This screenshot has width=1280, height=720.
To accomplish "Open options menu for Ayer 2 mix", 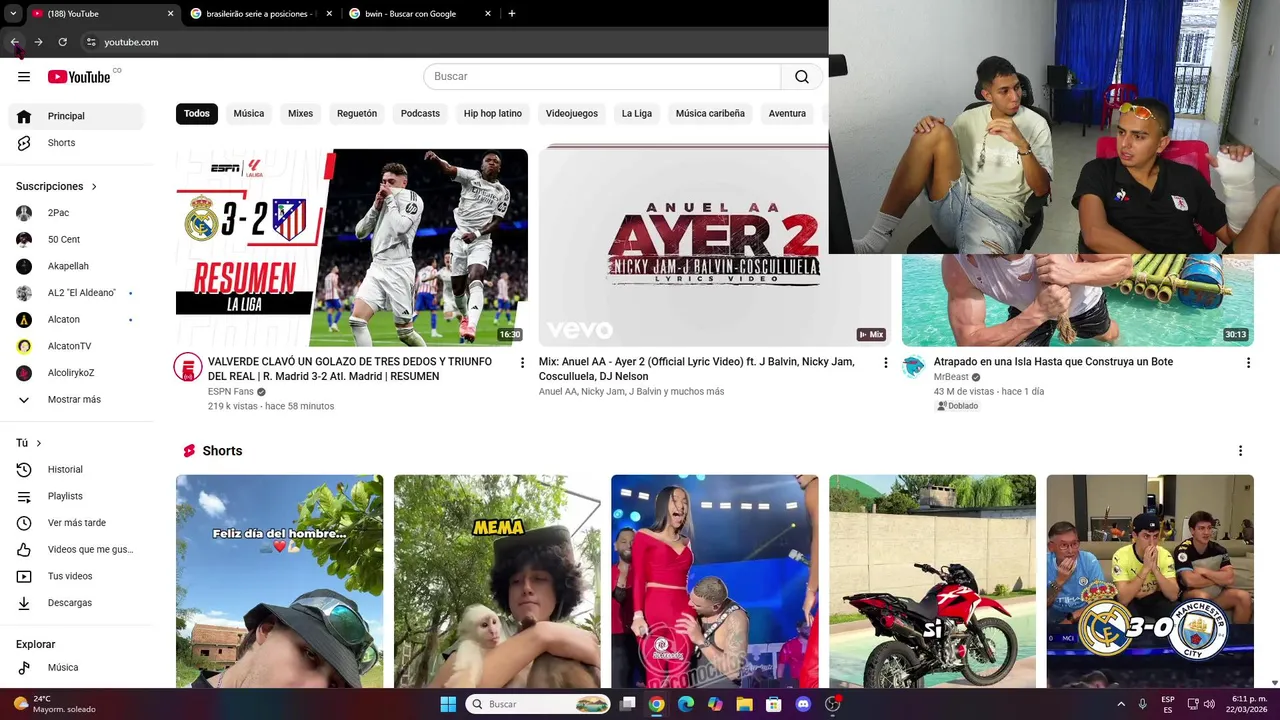I will click(x=885, y=363).
